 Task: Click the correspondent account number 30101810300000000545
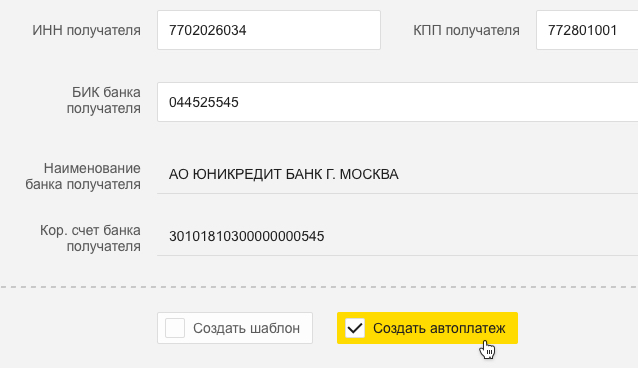[247, 236]
